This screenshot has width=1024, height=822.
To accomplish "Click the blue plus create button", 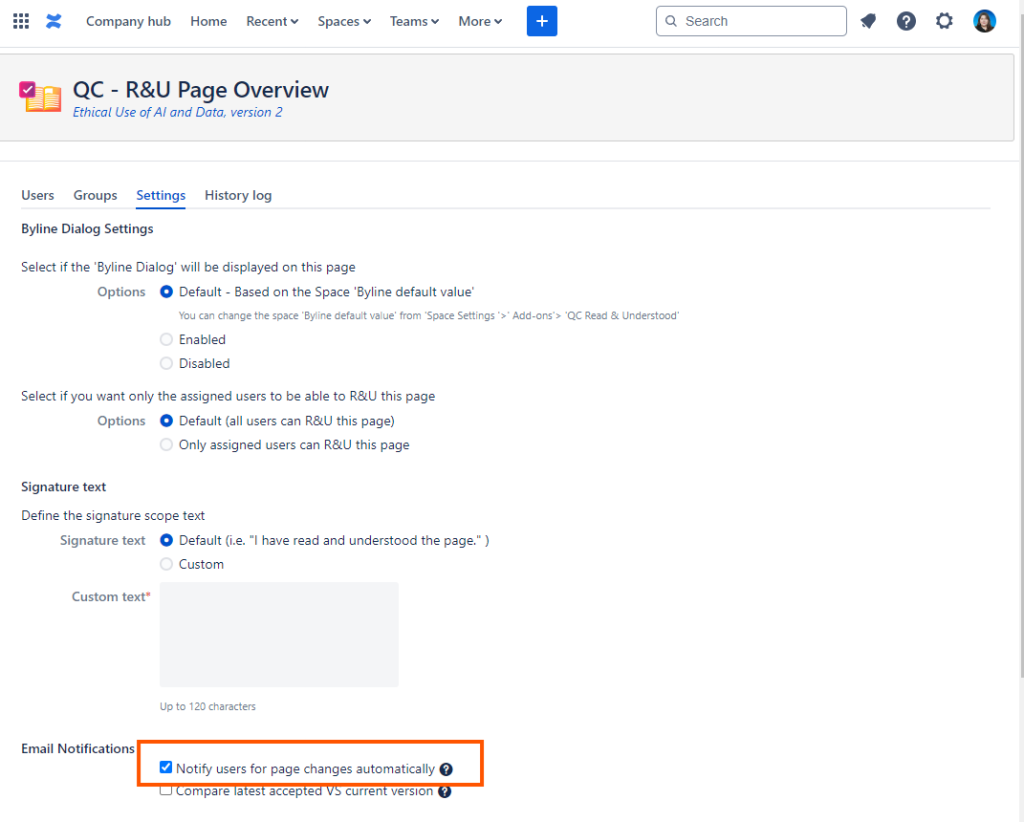I will (x=542, y=21).
